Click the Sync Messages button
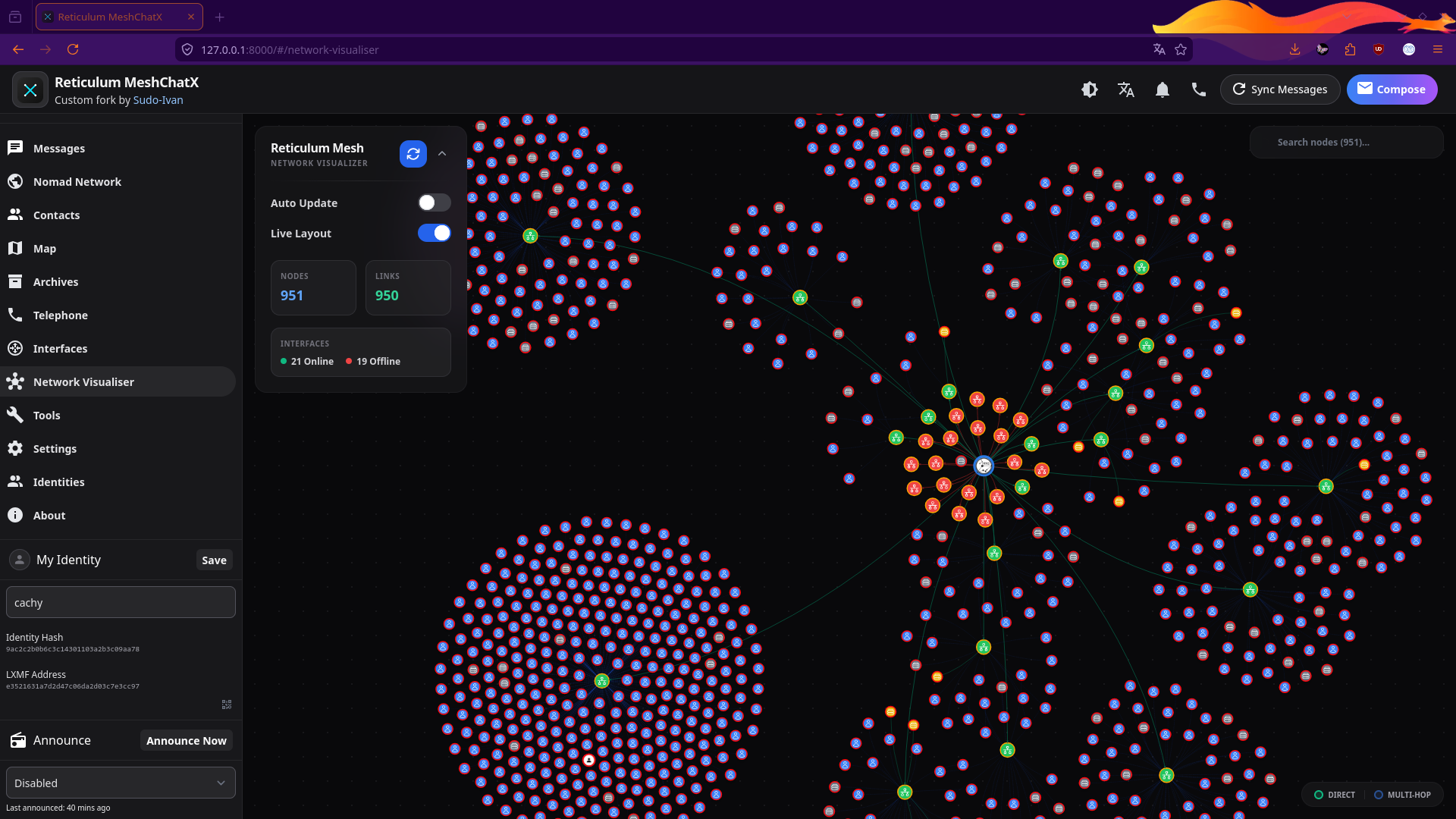 coord(1280,89)
